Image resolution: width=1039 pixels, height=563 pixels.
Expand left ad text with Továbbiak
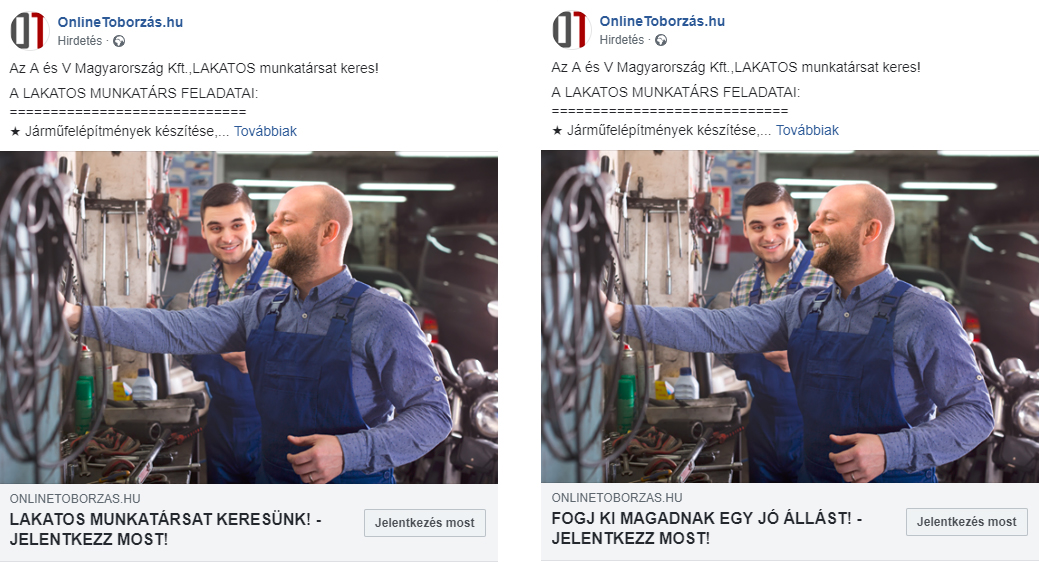point(265,131)
